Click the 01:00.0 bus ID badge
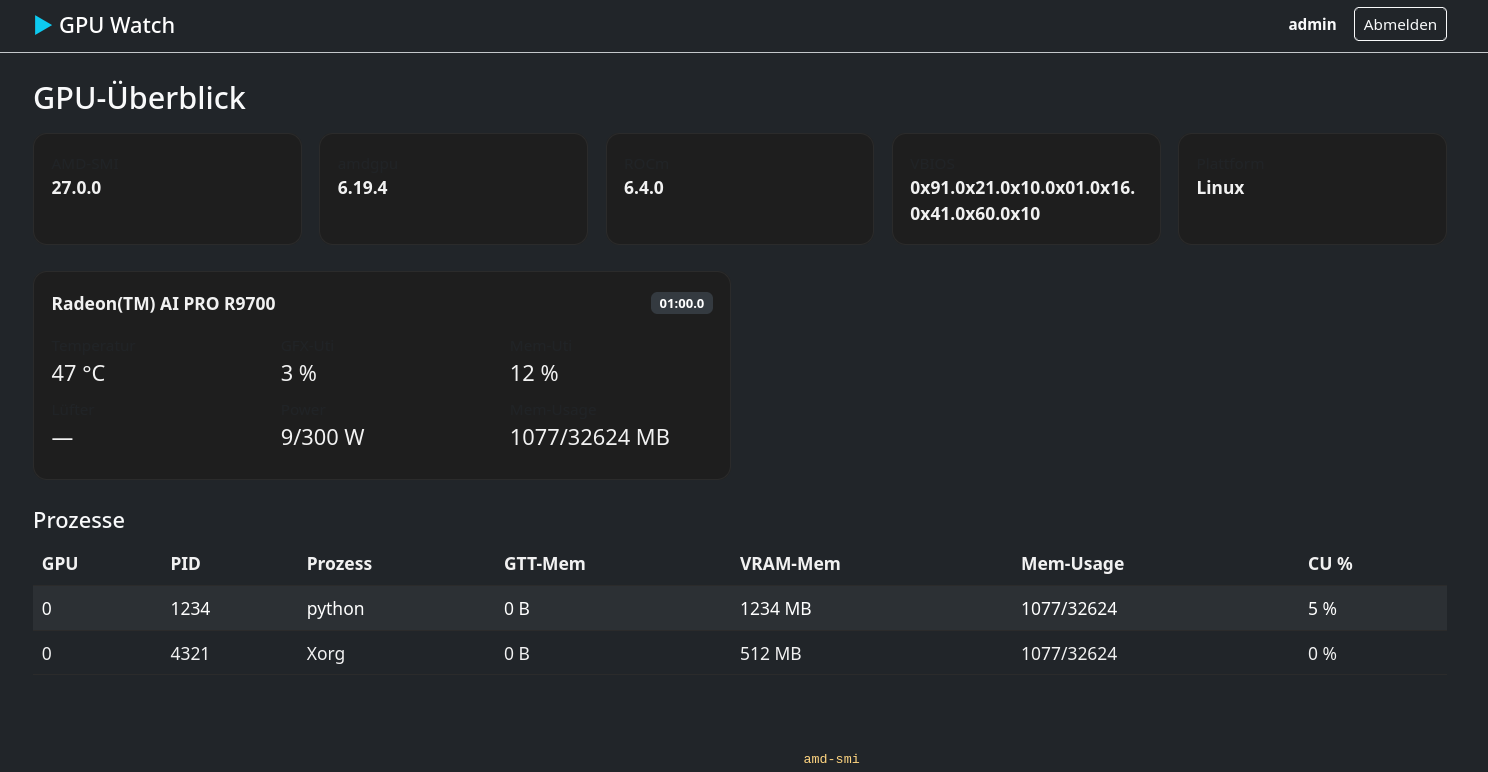The height and width of the screenshot is (772, 1488). point(682,303)
